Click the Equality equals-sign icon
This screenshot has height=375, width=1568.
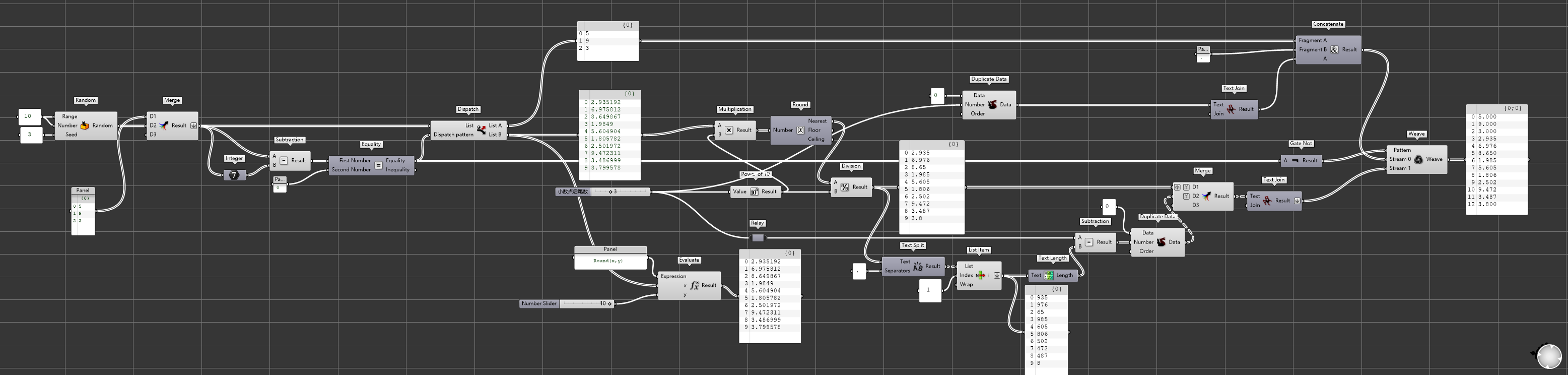[x=378, y=165]
